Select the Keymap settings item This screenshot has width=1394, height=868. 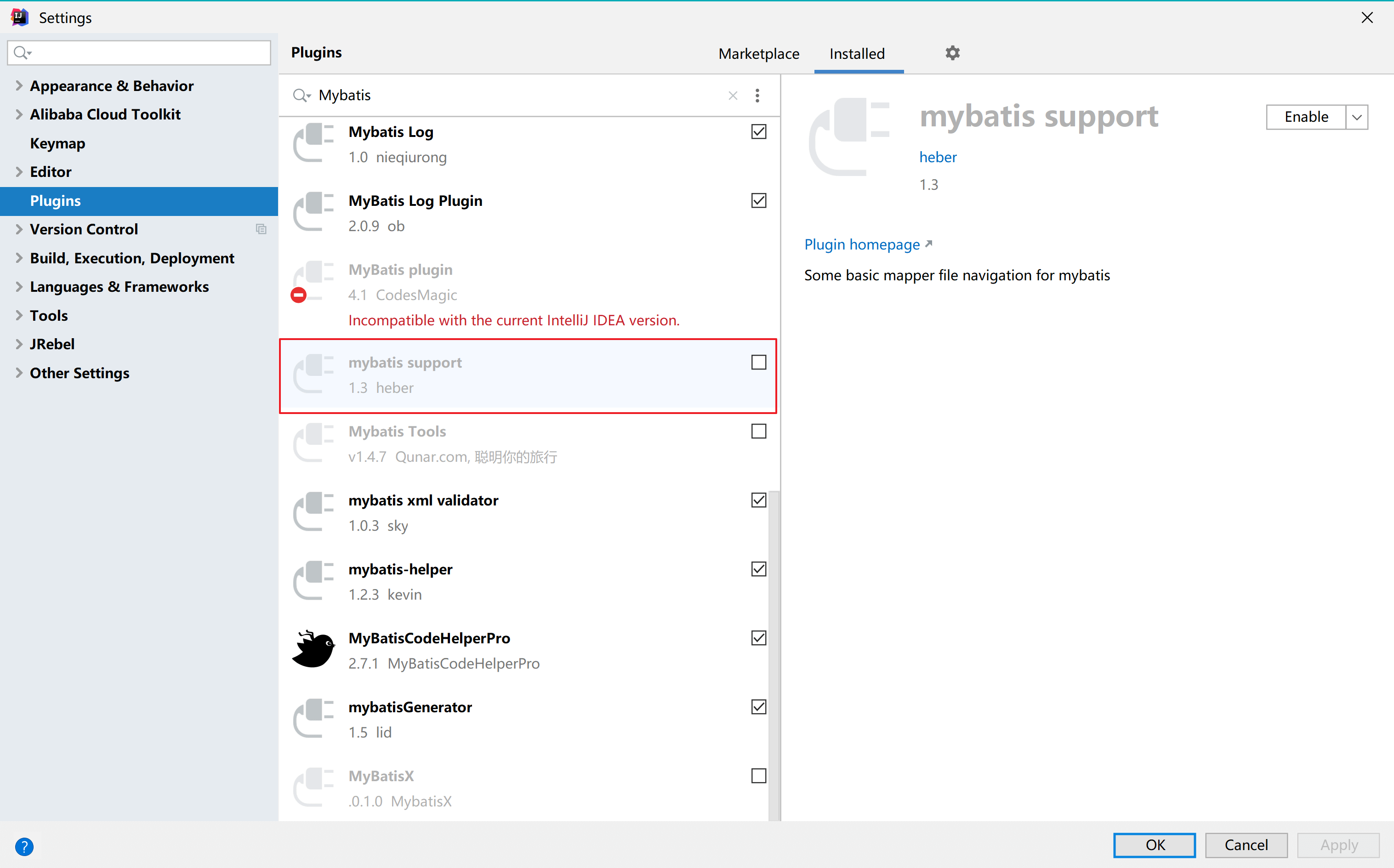click(x=57, y=143)
